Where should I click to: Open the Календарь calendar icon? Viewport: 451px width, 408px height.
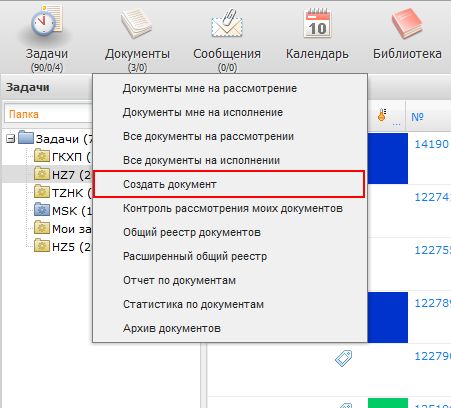317,23
